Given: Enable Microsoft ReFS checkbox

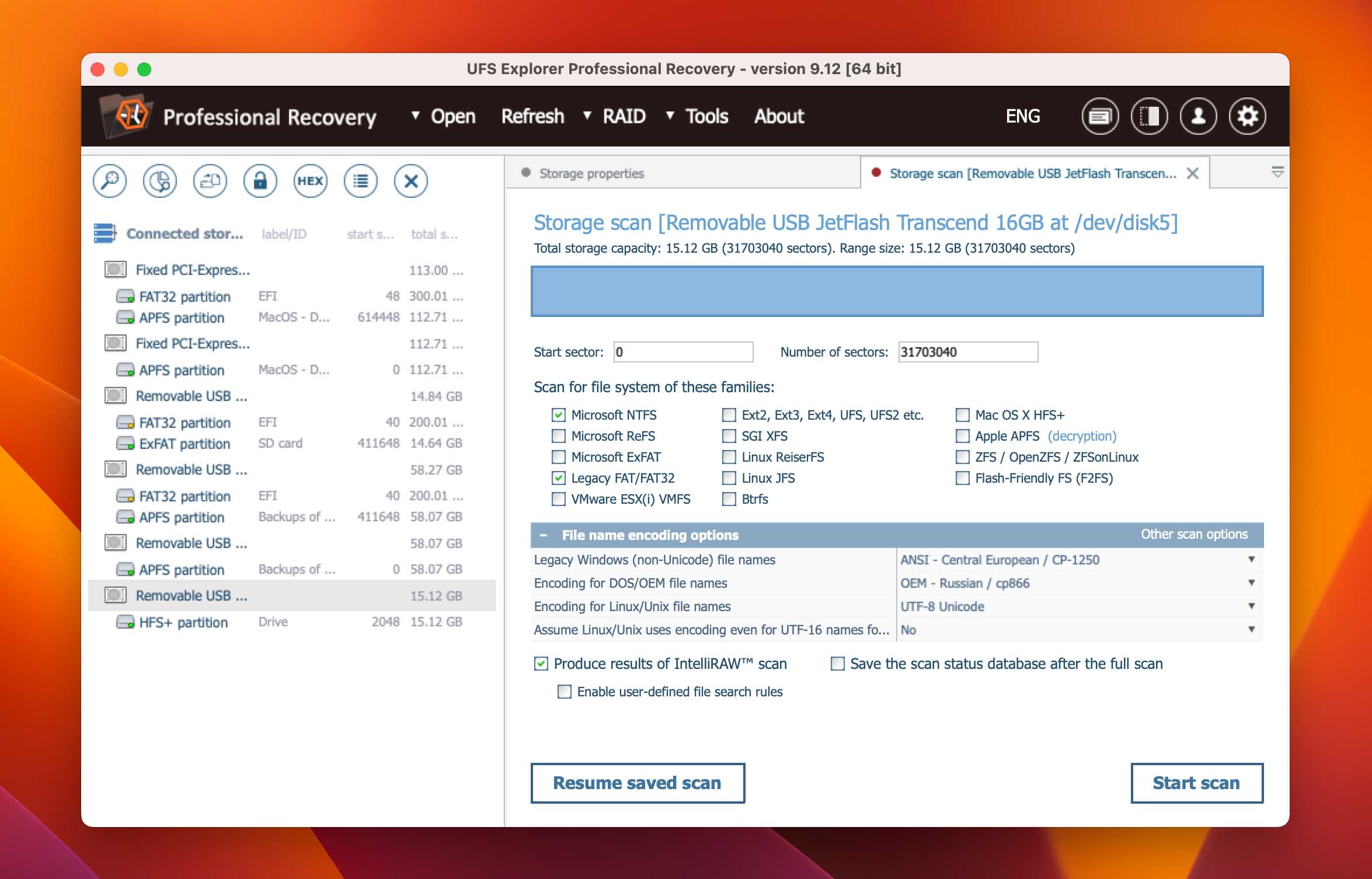Looking at the screenshot, I should point(559,436).
